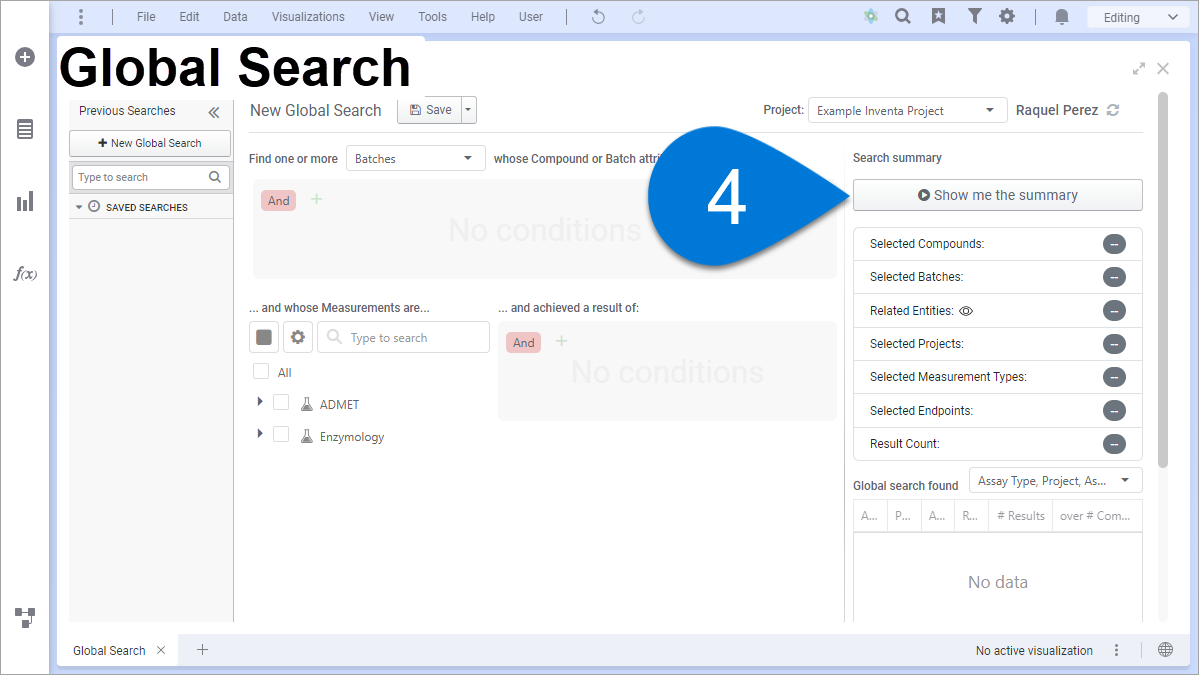Open the Editing mode dropdown

[1140, 17]
